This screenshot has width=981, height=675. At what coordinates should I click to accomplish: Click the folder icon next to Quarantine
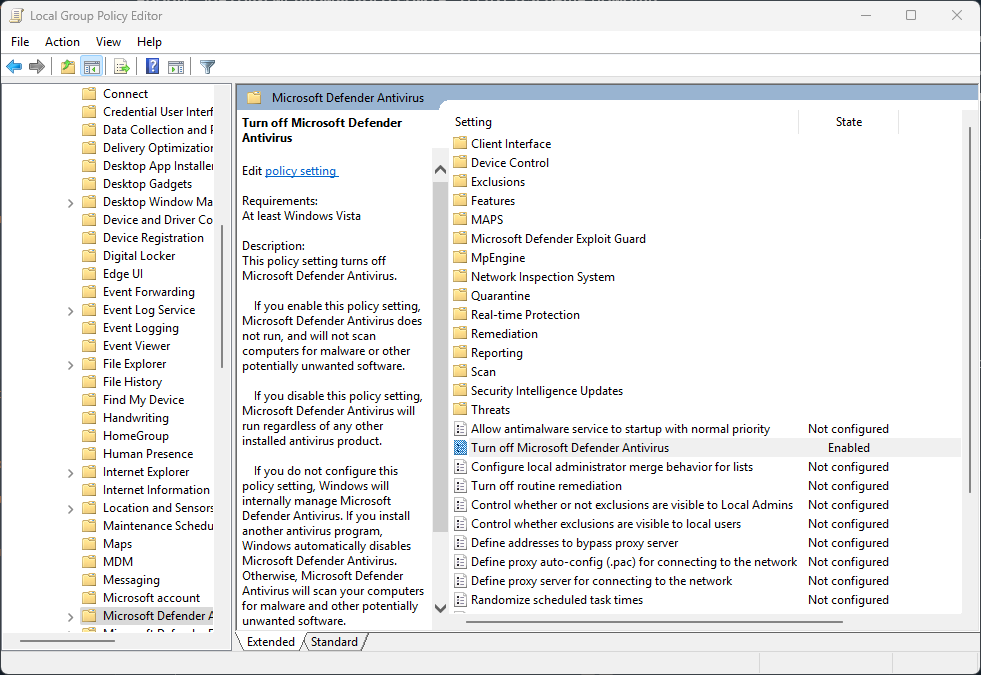(x=460, y=295)
